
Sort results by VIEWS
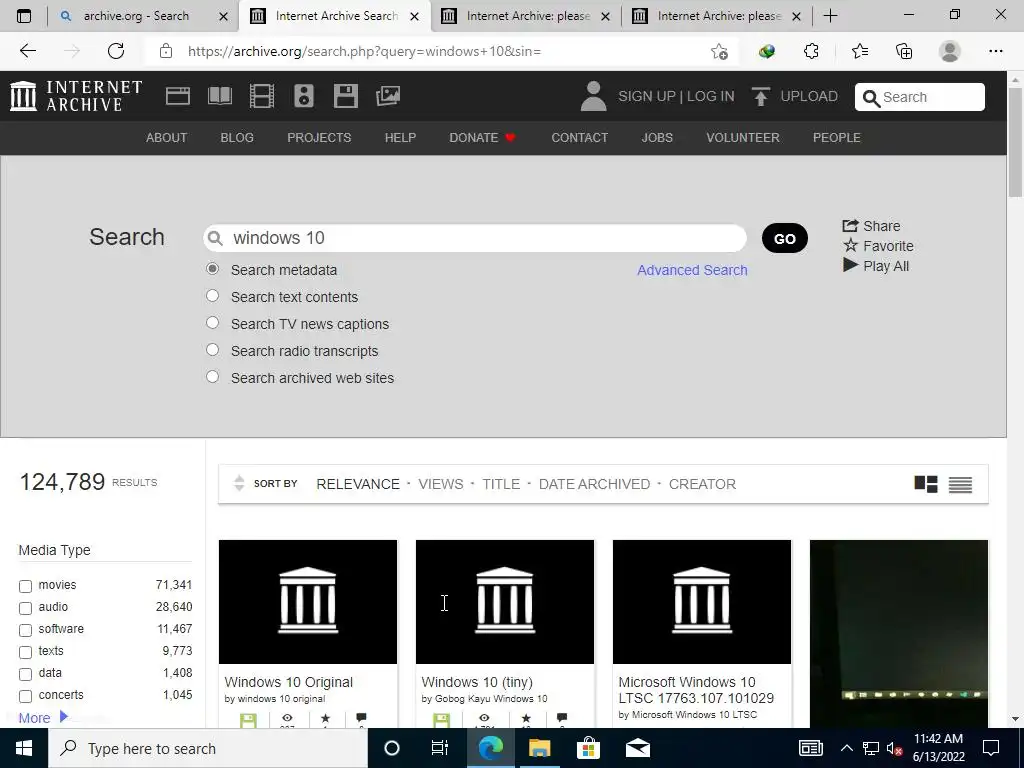tap(441, 484)
